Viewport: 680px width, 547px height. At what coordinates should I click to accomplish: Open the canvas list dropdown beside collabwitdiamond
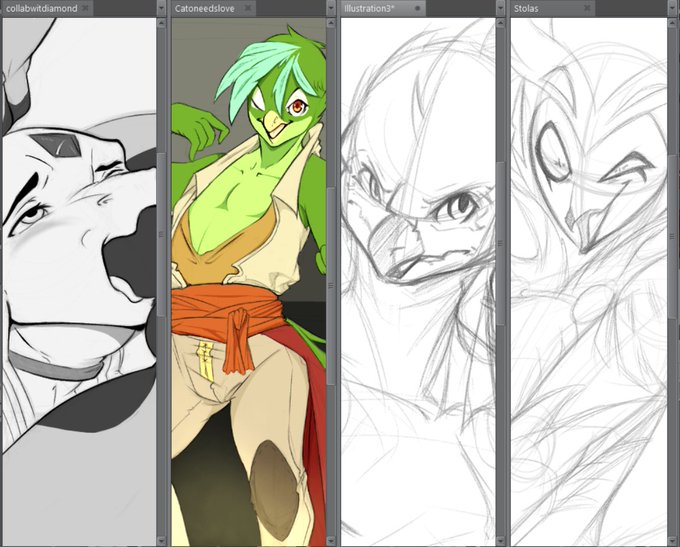(x=161, y=8)
